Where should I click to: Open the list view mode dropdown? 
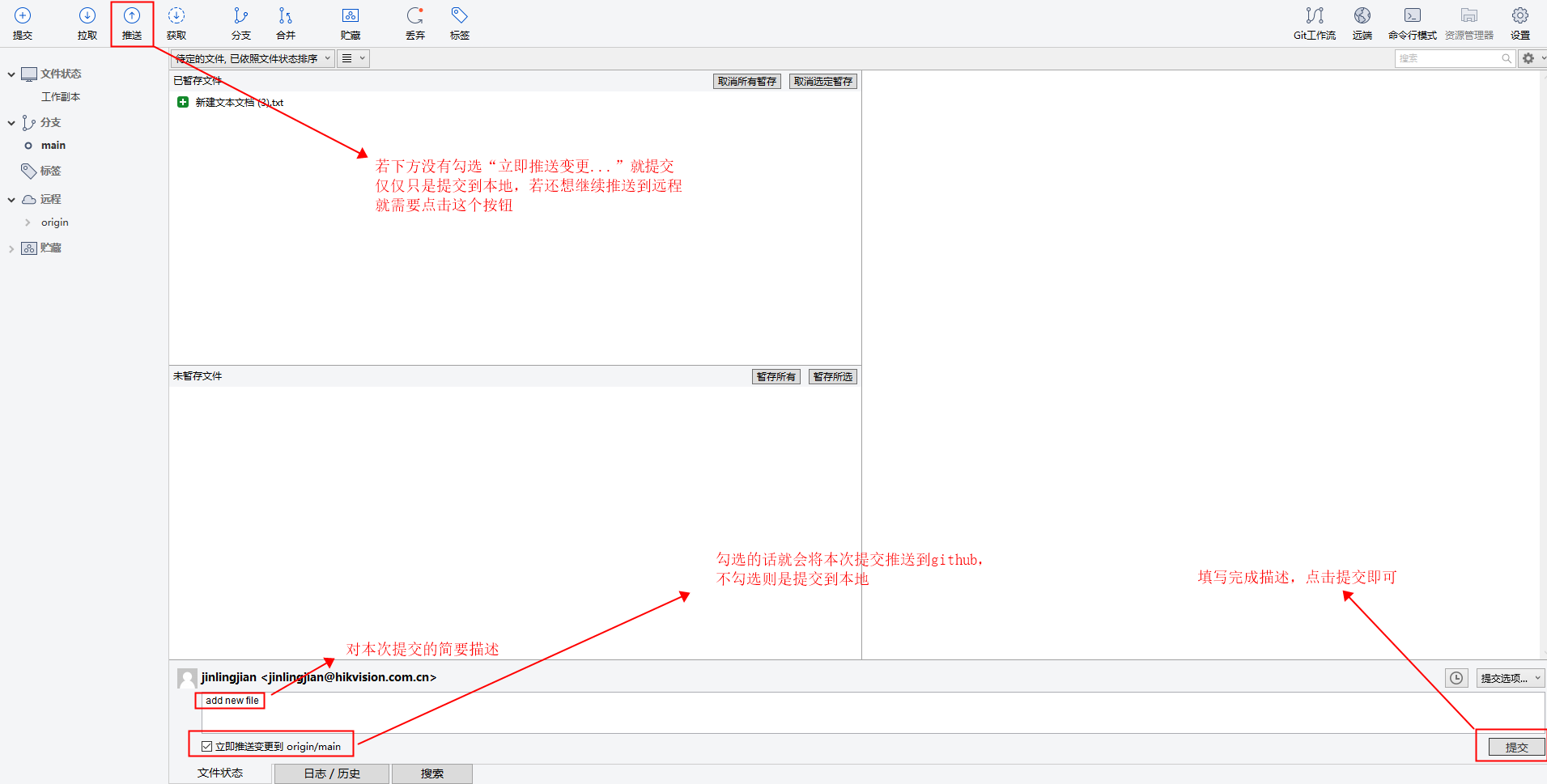353,58
